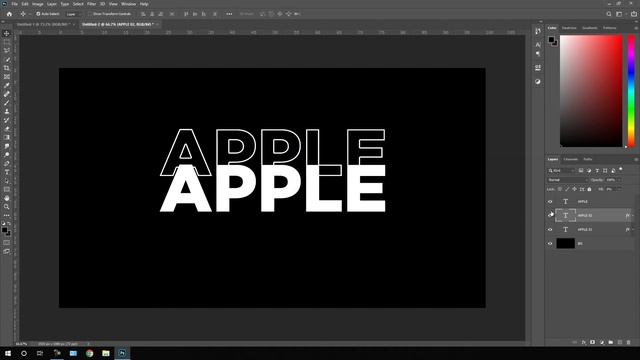Toggle filter for type layers
Image resolution: width=640 pixels, height=360 pixels.
tap(597, 171)
